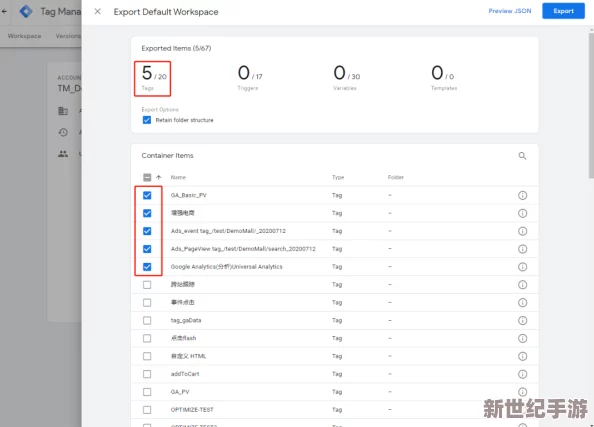This screenshot has height=427, width=594.
Task: Uncheck the Ads_event tag checkbox
Action: point(147,231)
